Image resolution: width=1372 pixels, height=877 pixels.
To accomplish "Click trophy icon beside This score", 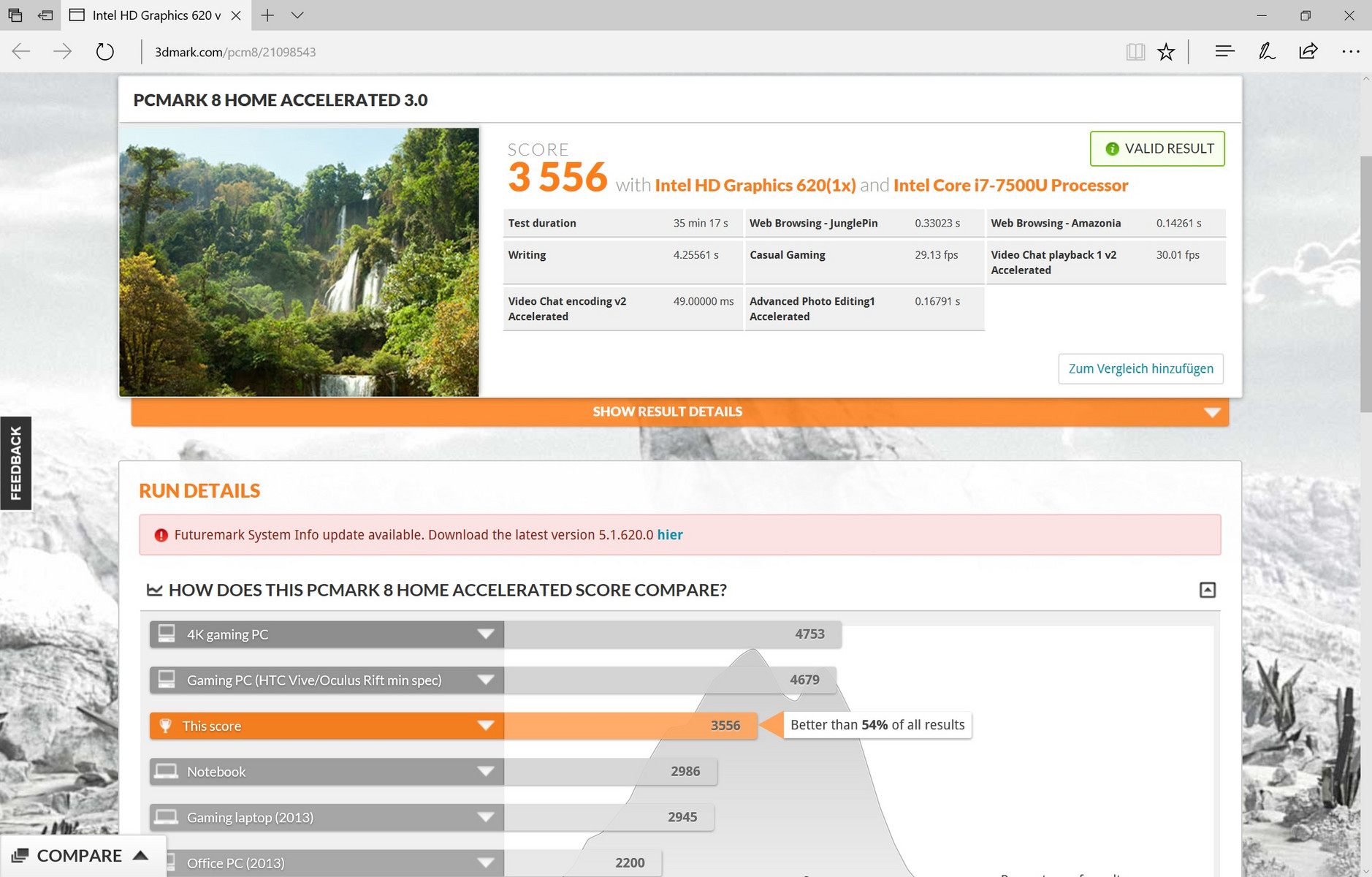I will coord(165,726).
